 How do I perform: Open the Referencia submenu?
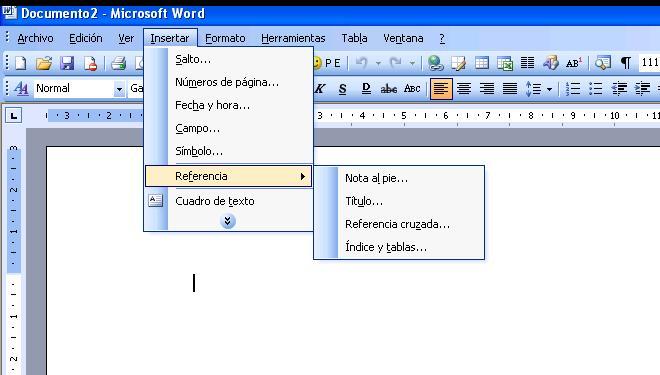[x=228, y=176]
